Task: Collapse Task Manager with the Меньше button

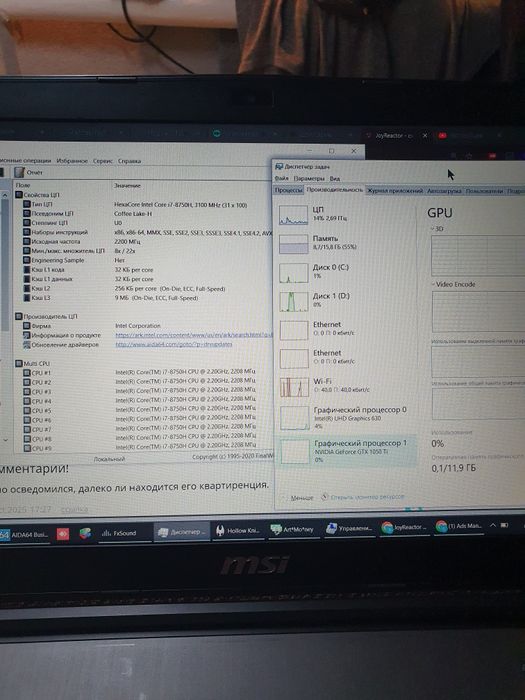Action: (297, 498)
